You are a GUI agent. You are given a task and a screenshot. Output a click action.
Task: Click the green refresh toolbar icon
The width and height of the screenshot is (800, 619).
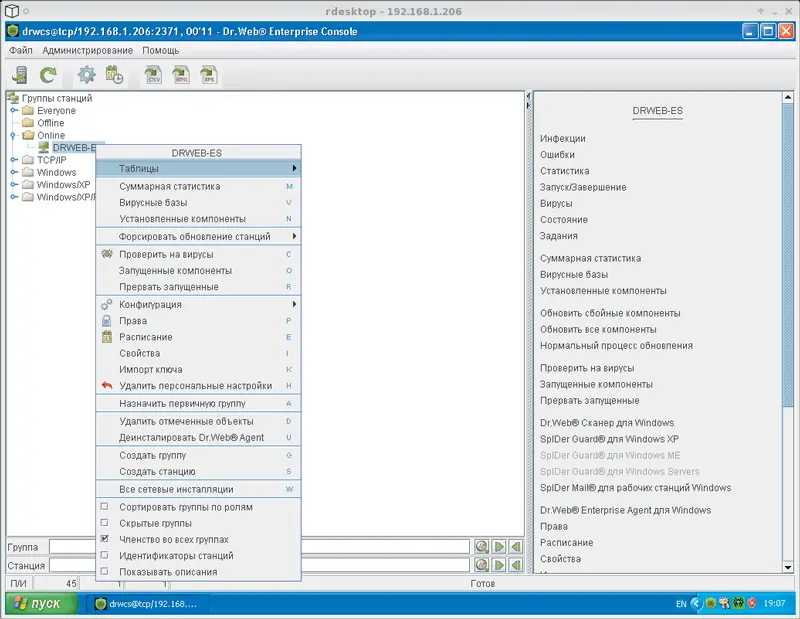click(48, 75)
